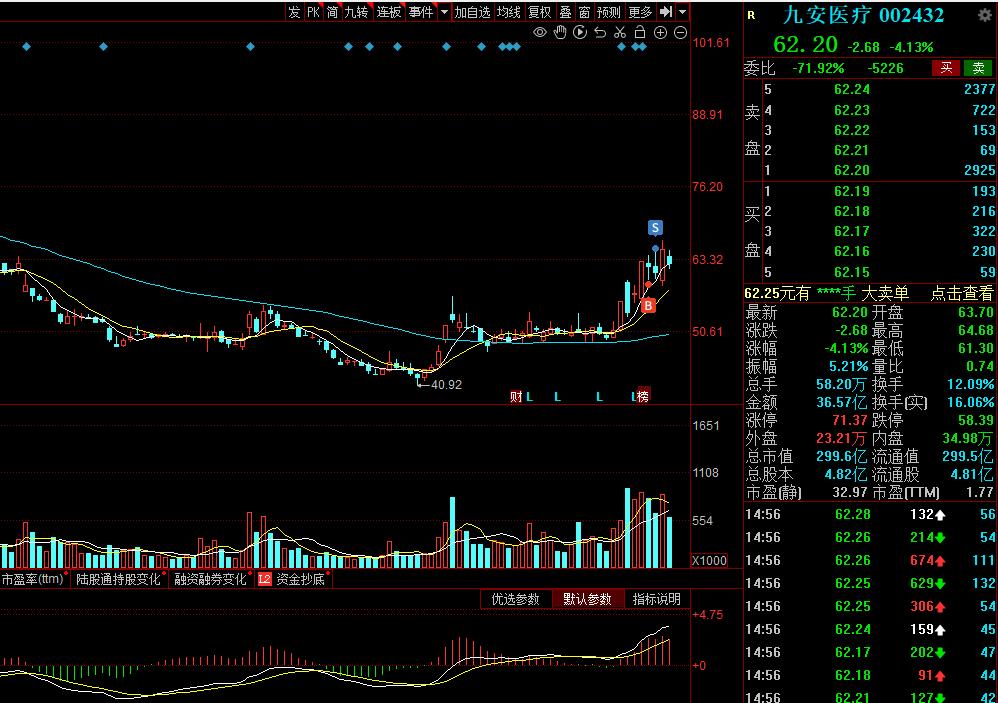Toggle 复权 price adjustment
Screen dimensions: 998x703
click(x=539, y=12)
